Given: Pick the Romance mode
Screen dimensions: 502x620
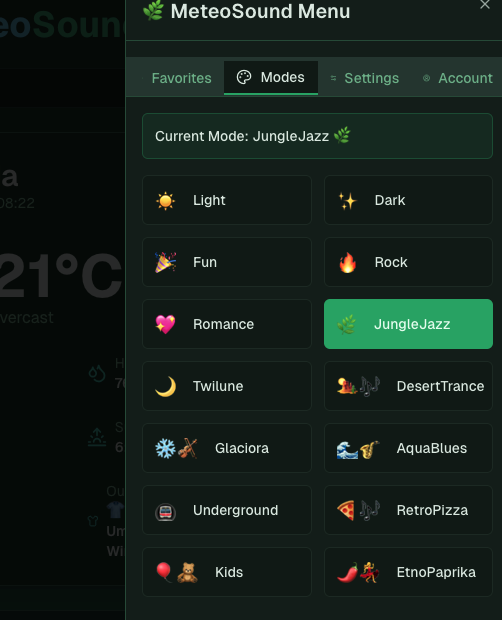Looking at the screenshot, I should (x=227, y=324).
